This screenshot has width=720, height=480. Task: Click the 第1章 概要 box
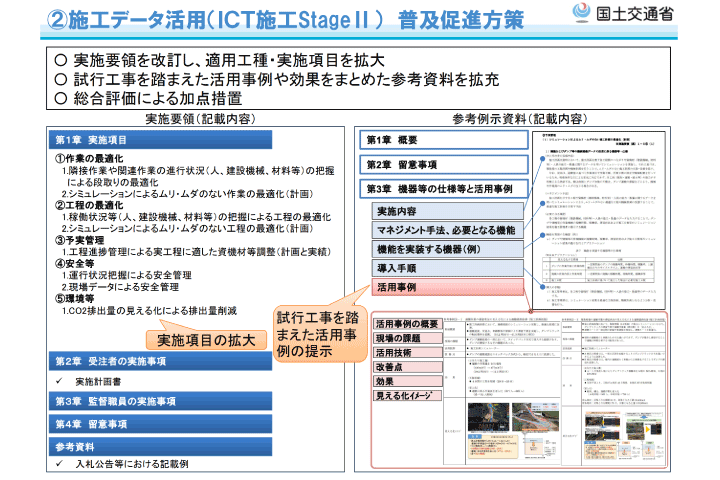tap(444, 140)
